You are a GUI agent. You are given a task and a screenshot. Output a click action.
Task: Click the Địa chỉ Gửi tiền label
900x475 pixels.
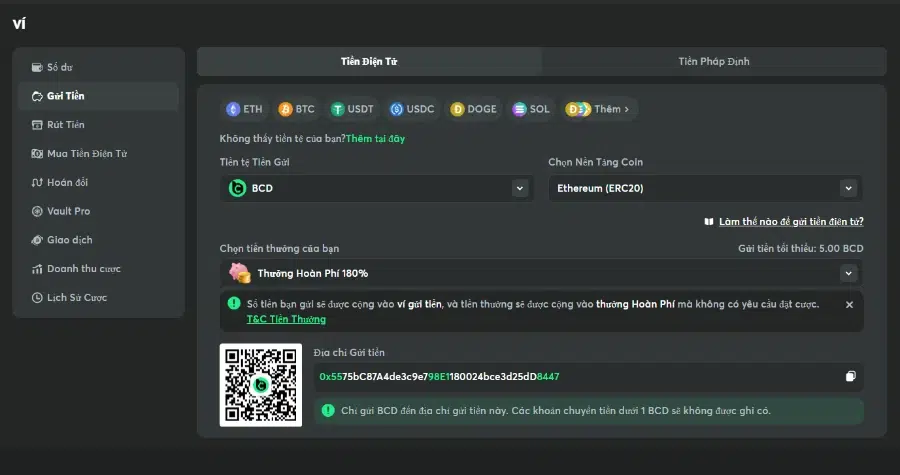(x=349, y=352)
